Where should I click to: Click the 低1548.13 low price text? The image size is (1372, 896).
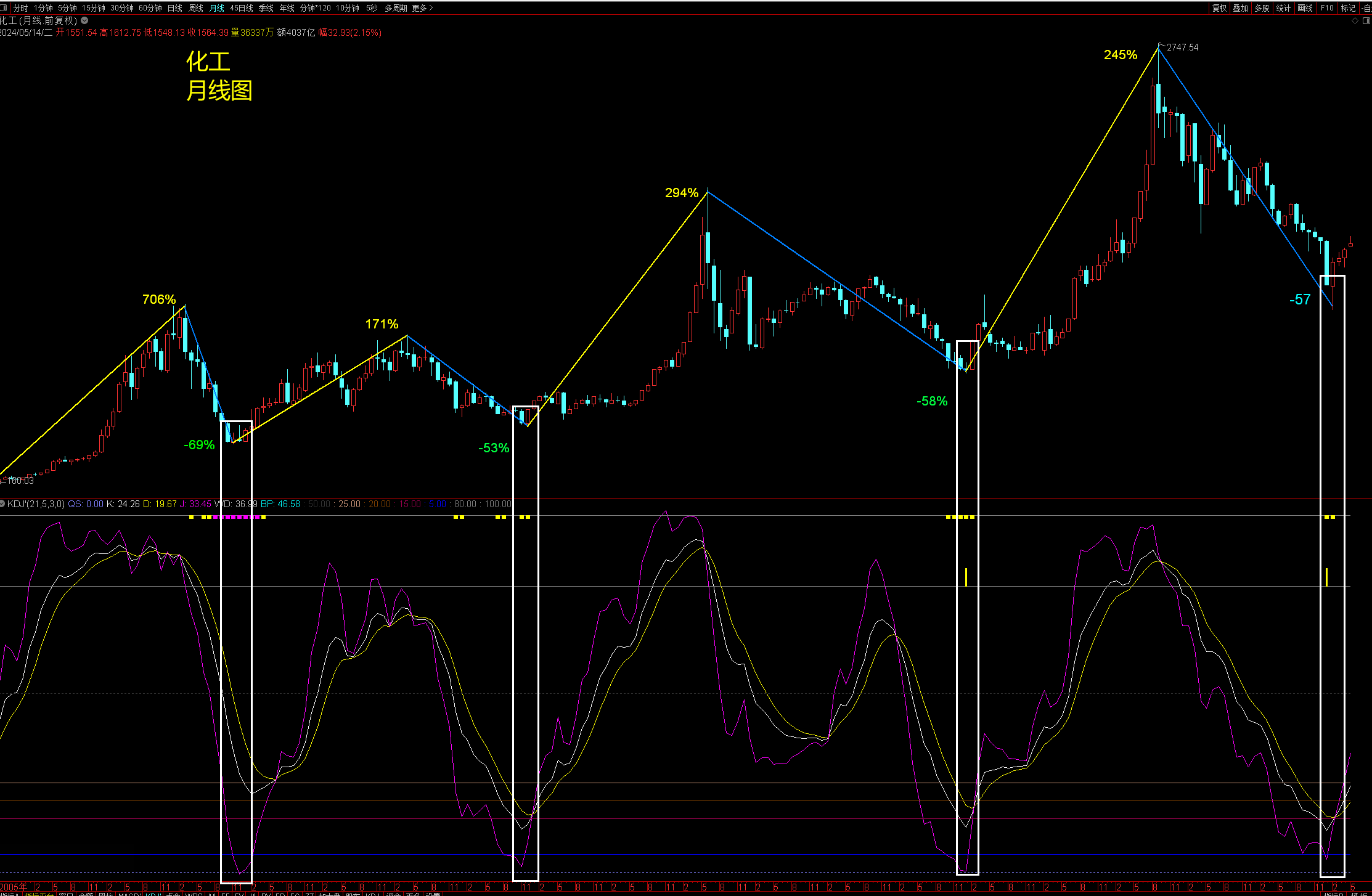point(164,33)
